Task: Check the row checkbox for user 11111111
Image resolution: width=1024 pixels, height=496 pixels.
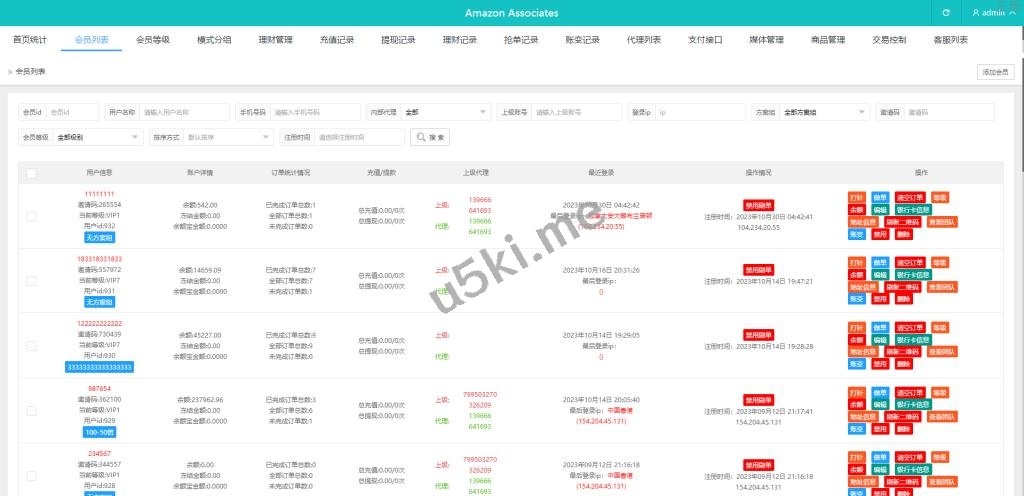Action: 32,216
